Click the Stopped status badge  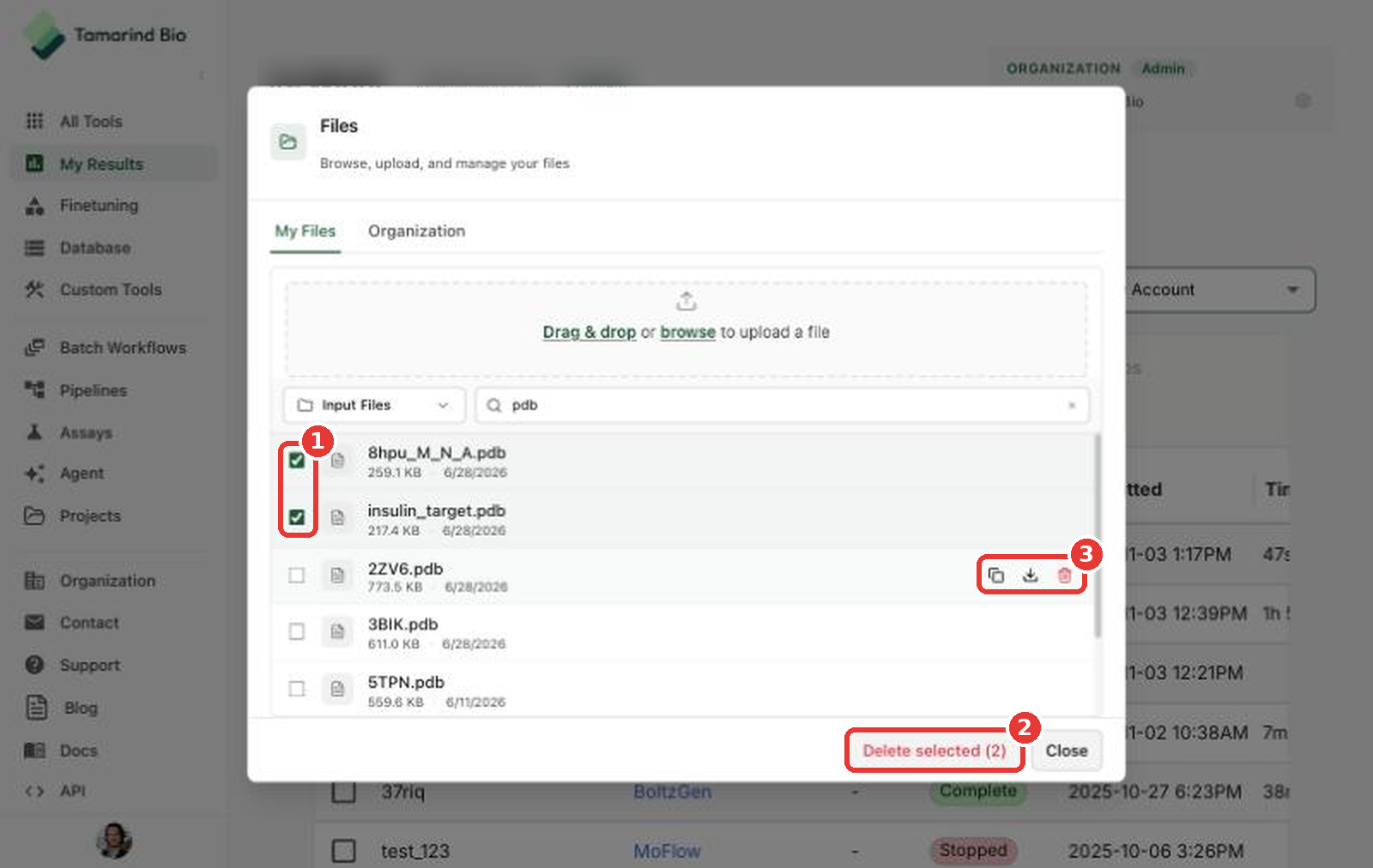pyautogui.click(x=973, y=850)
